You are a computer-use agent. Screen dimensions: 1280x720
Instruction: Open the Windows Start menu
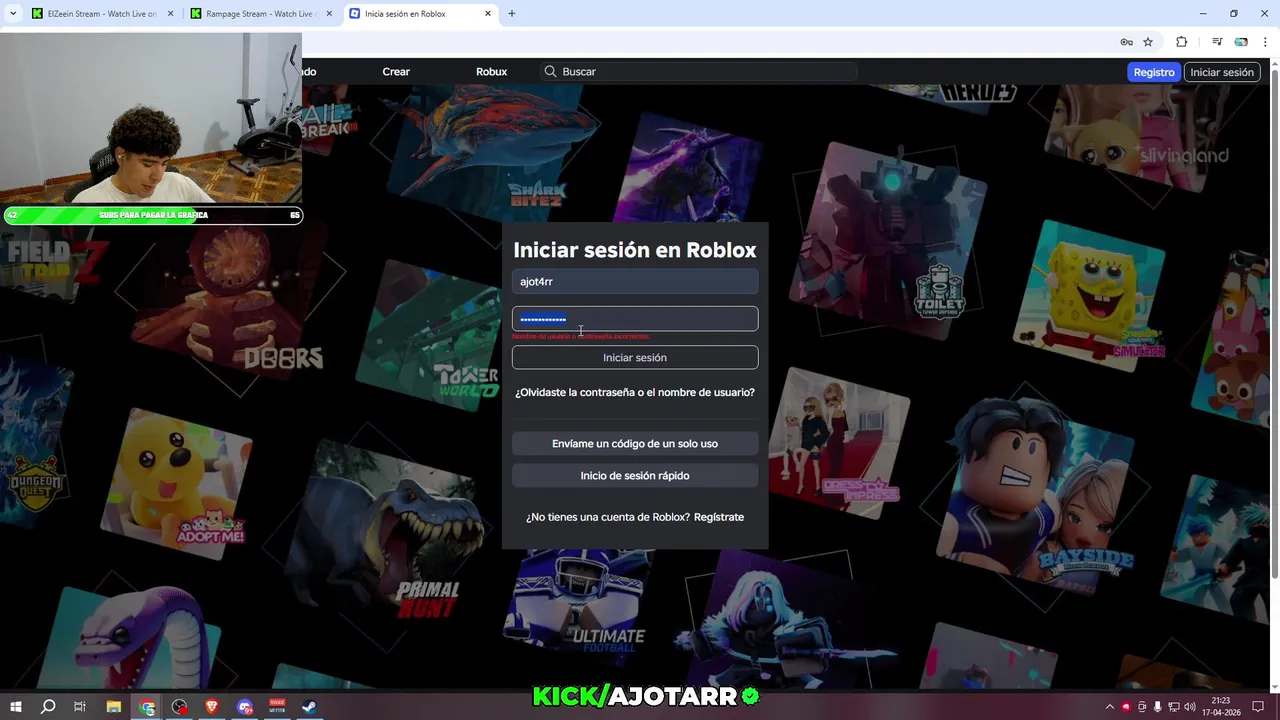coord(15,707)
